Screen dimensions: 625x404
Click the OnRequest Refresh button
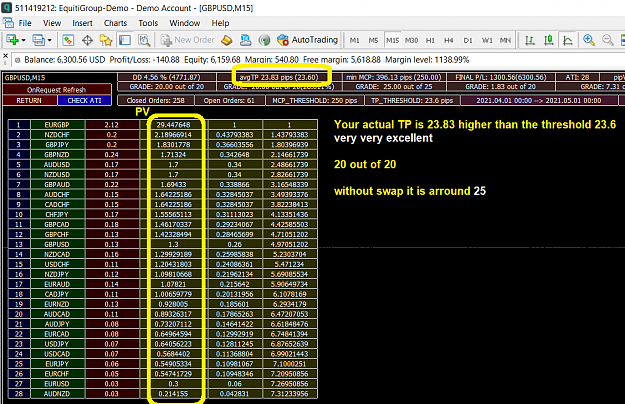pyautogui.click(x=57, y=90)
